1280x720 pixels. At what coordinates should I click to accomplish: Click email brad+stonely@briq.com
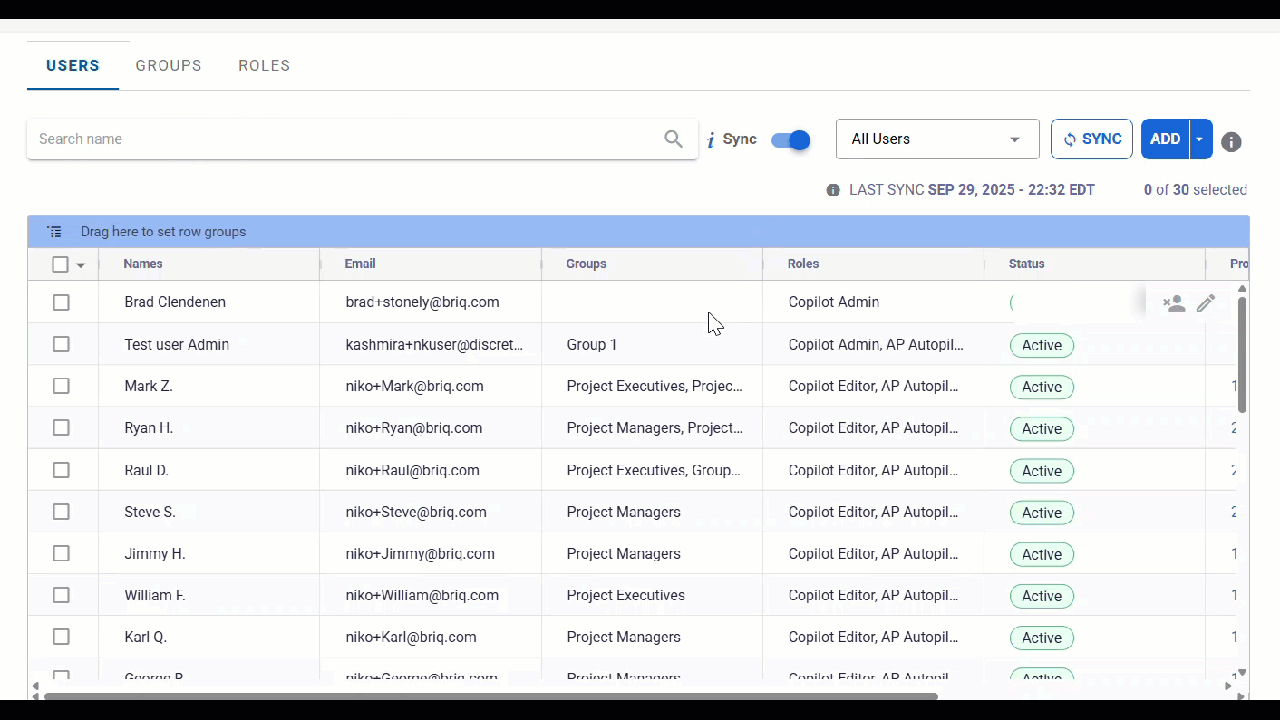coord(422,302)
